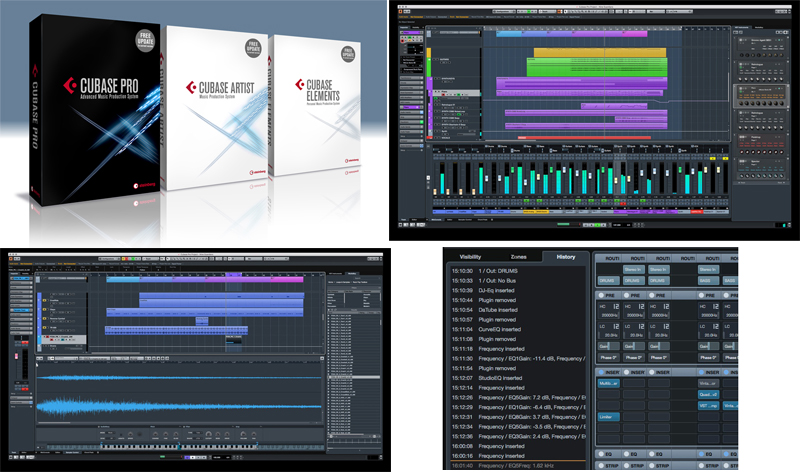Bypass INSER section on the leftmost mixer channel
Viewport: 800px width, 476px height.
coord(601,372)
